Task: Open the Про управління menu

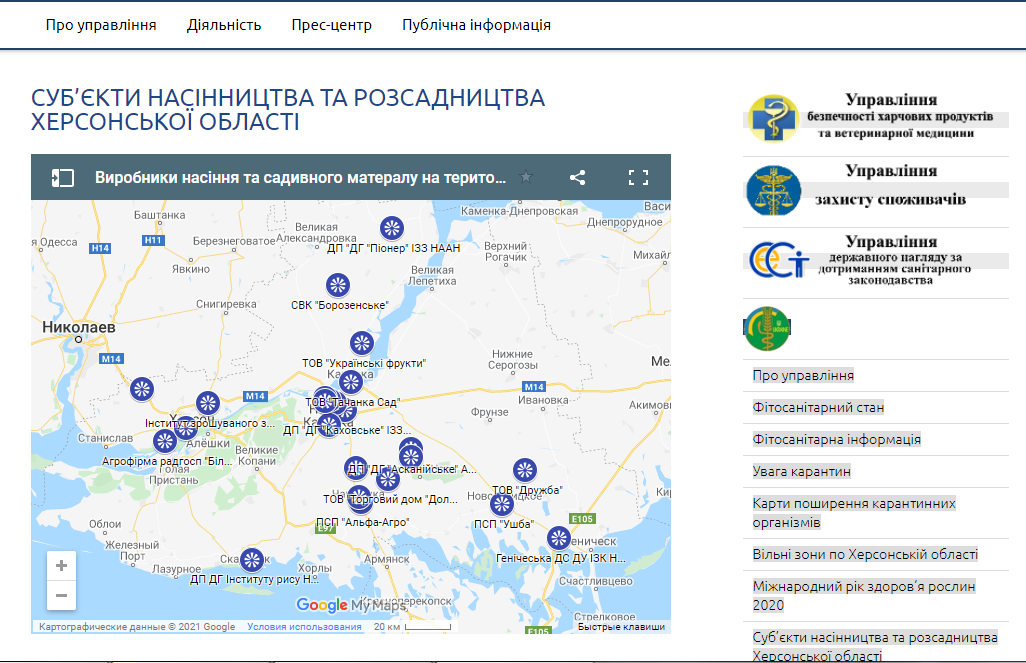Action: pyautogui.click(x=101, y=25)
